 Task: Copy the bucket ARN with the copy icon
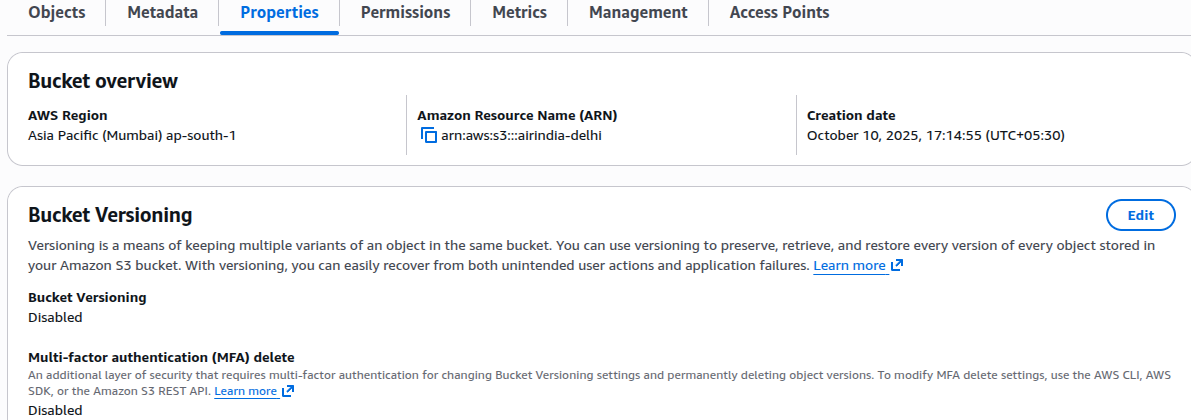(429, 135)
